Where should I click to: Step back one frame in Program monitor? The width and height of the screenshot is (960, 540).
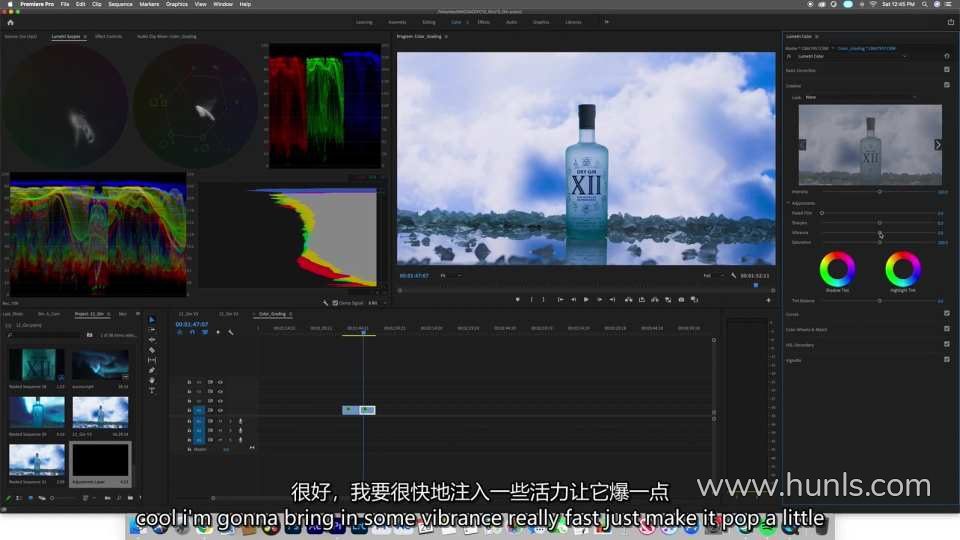click(573, 299)
